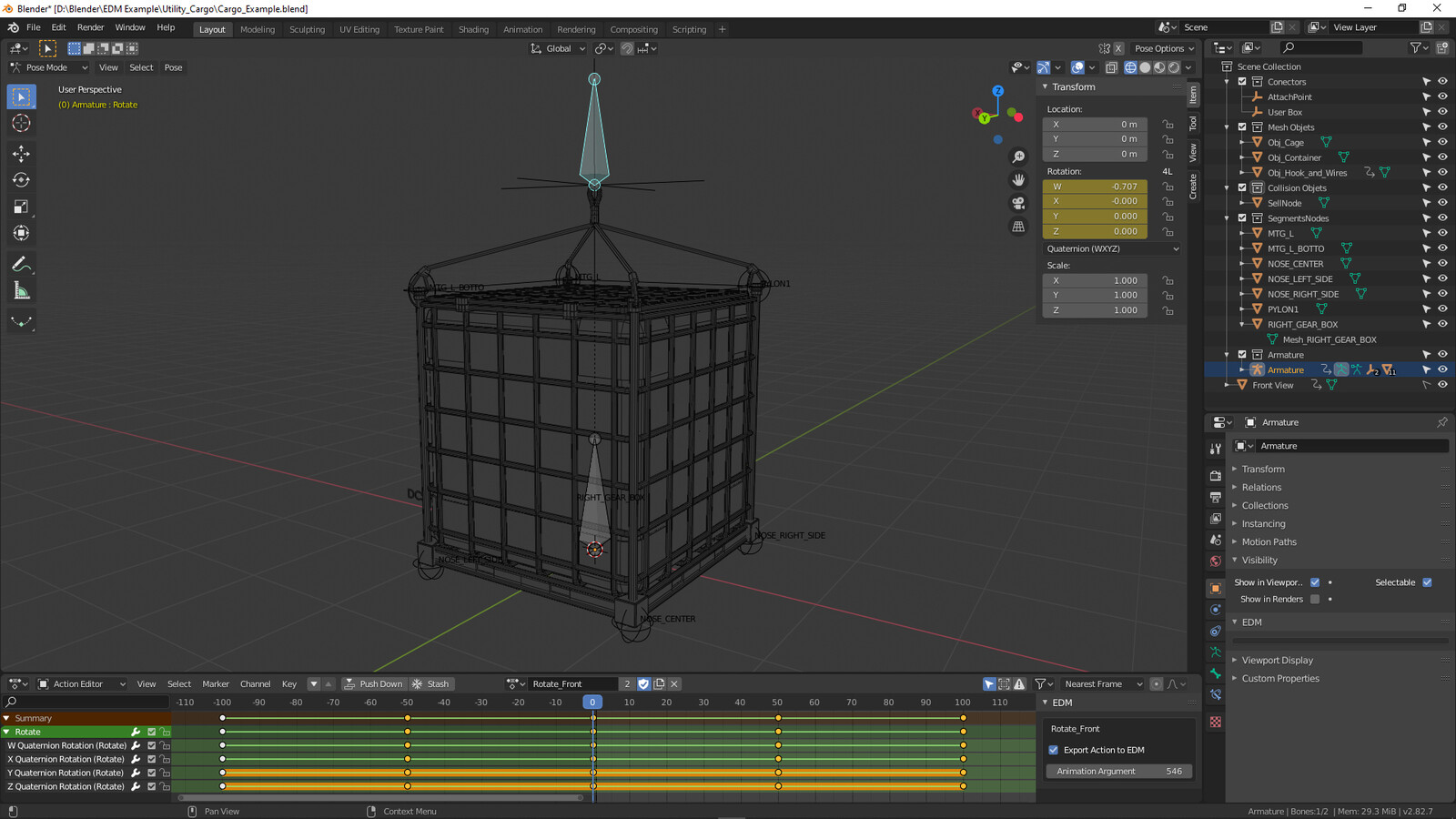Click the Animation Argument value field

pos(1118,771)
